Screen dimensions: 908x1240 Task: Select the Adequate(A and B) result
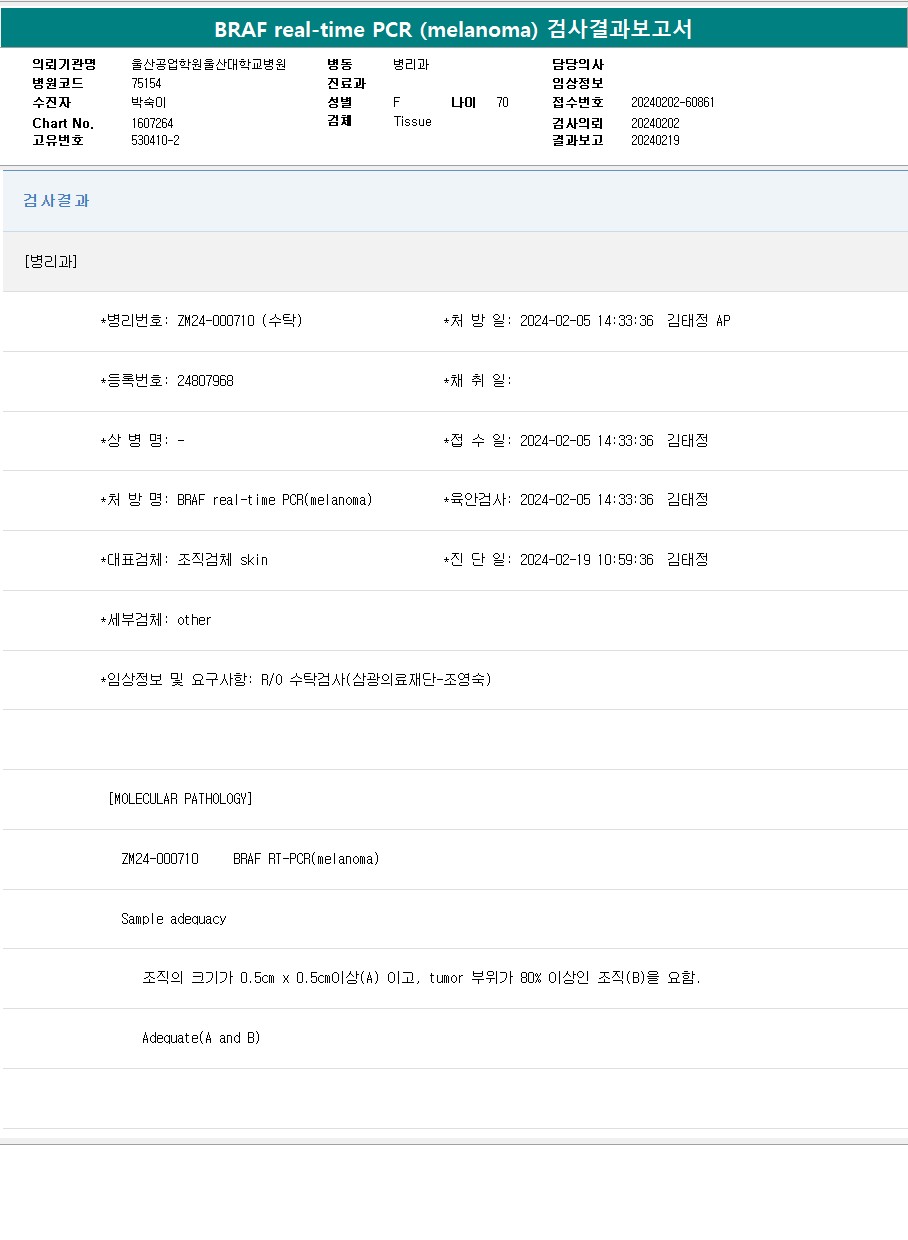[x=201, y=1038]
